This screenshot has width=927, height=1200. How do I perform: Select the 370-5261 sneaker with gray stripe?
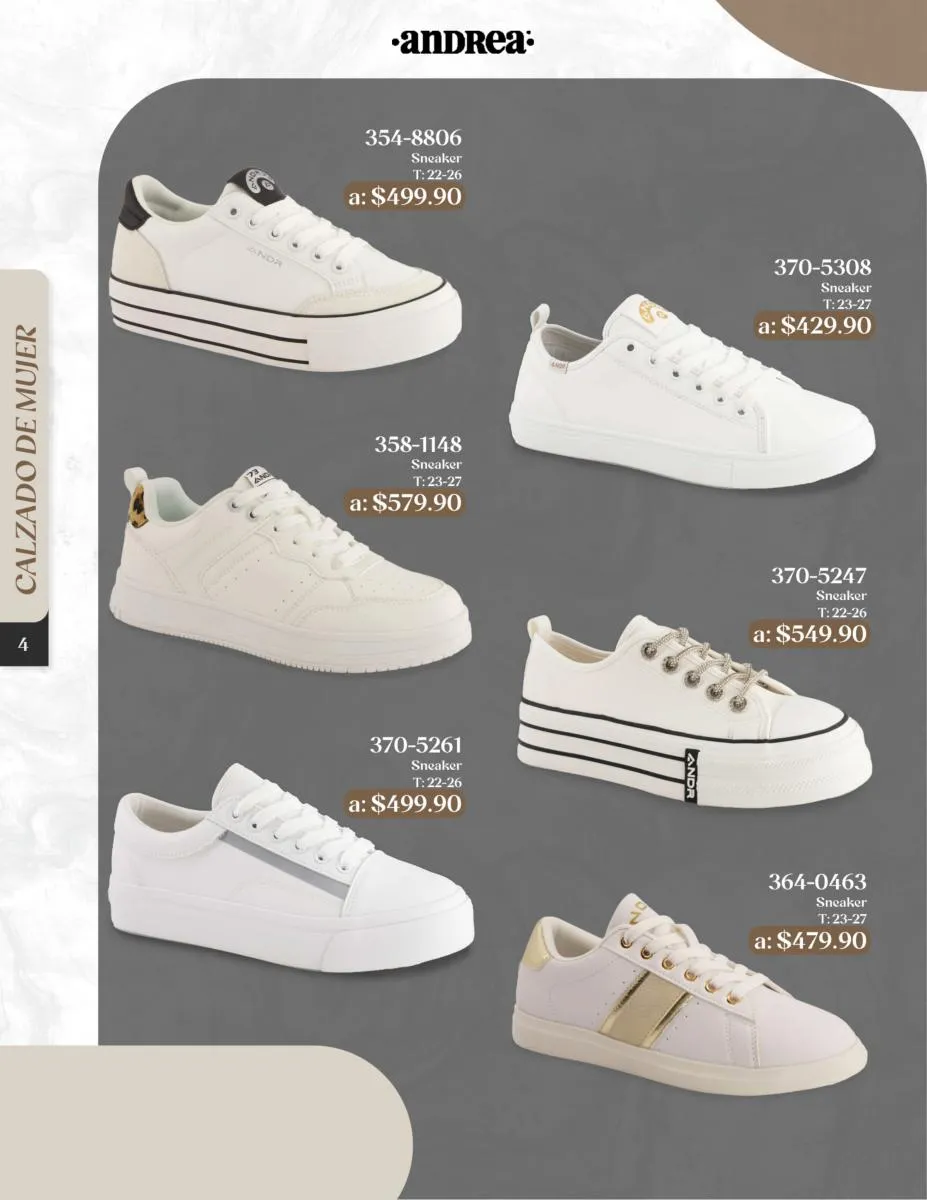click(x=289, y=866)
